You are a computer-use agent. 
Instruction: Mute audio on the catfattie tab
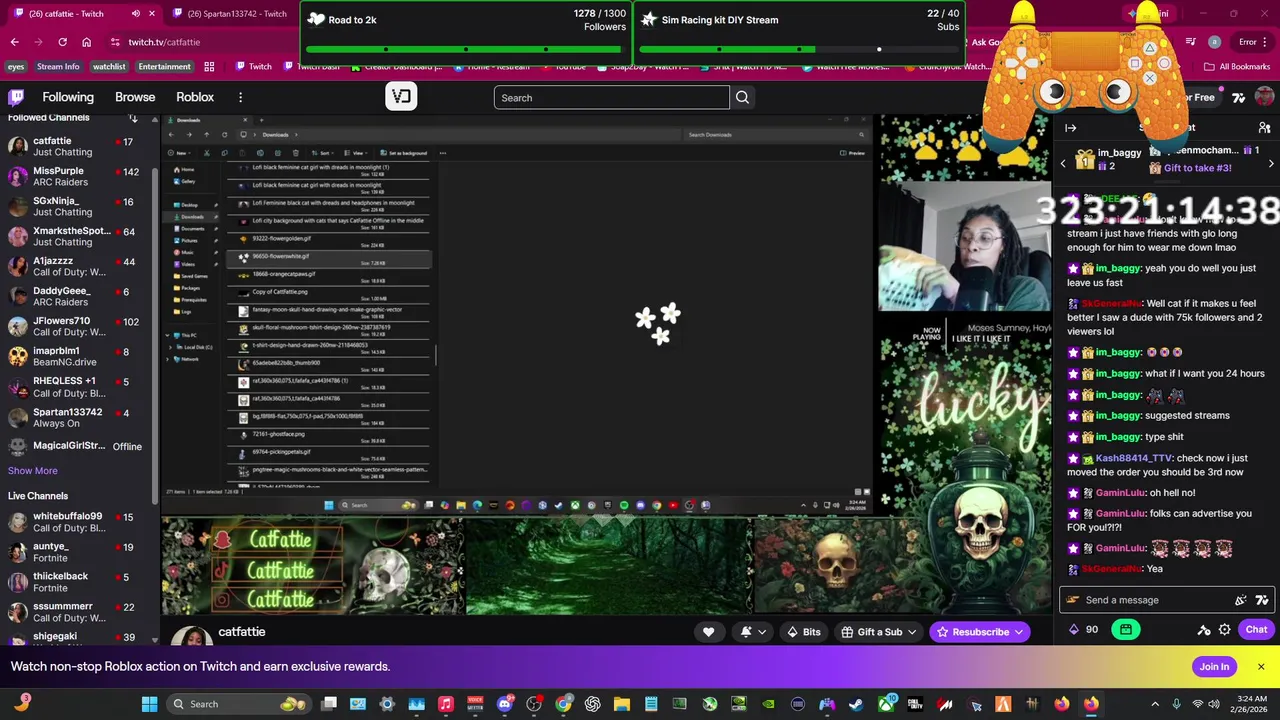pos(136,14)
